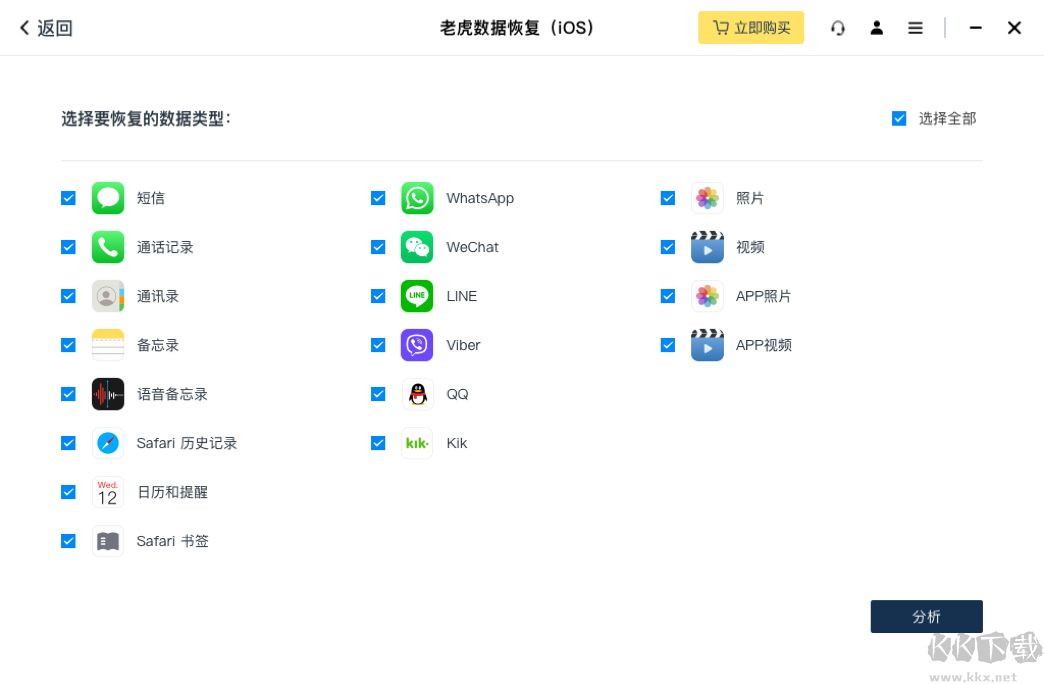
Task: Click the WeChat icon
Action: (417, 247)
